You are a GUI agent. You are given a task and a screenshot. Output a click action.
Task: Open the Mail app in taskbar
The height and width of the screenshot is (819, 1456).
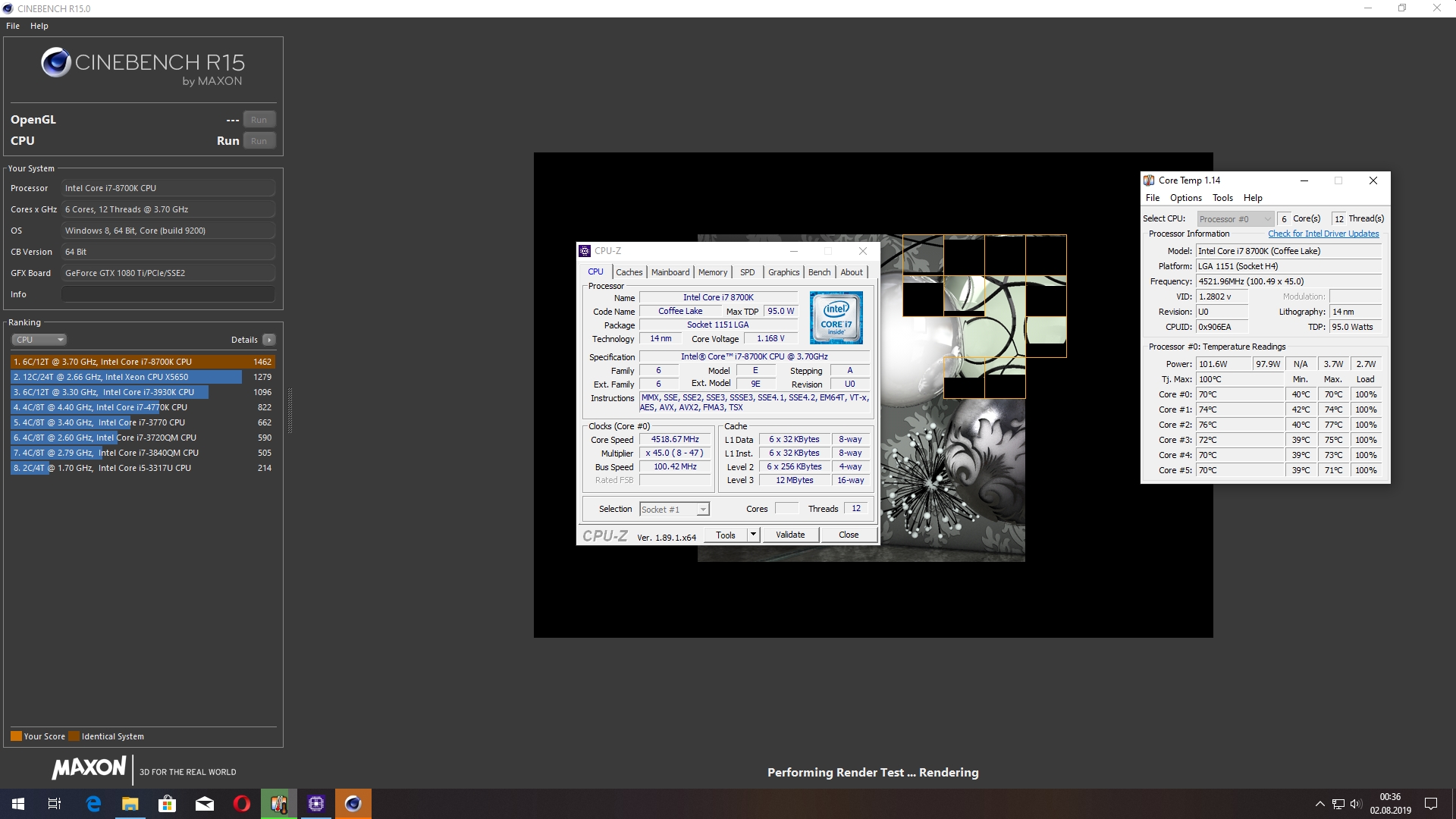pyautogui.click(x=205, y=804)
